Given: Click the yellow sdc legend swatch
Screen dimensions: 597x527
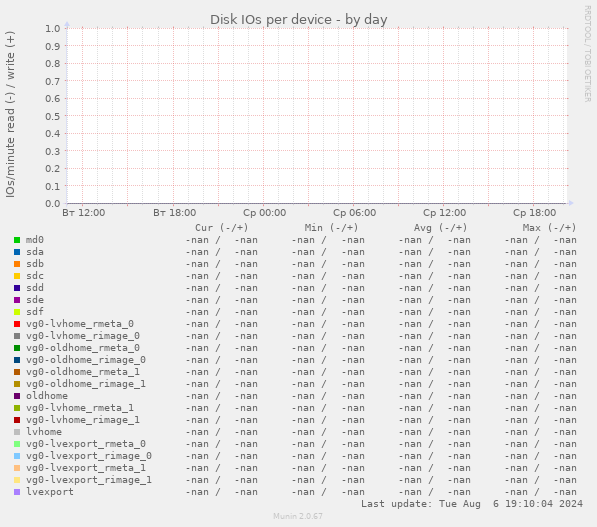Looking at the screenshot, I should coord(17,276).
